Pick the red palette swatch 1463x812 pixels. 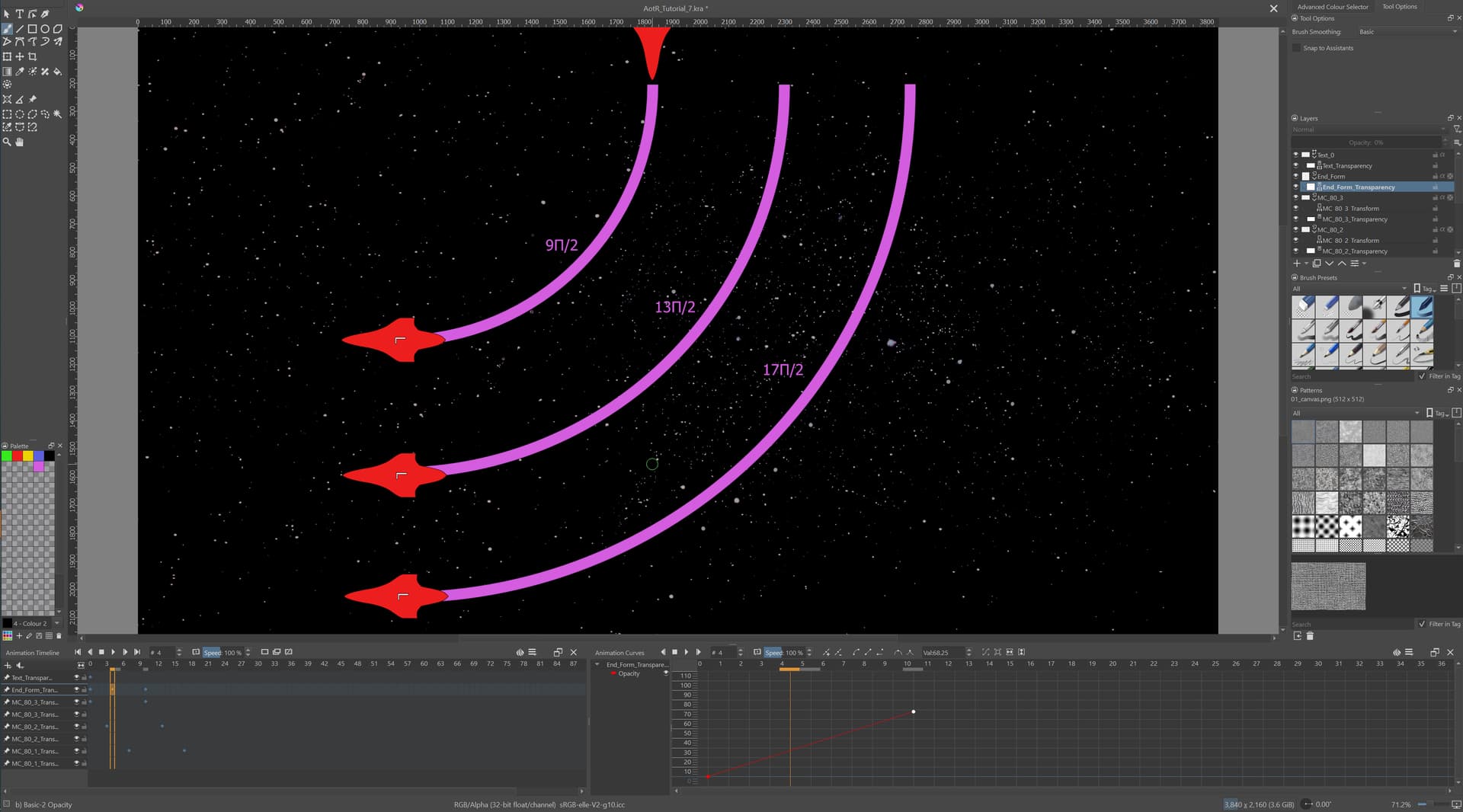18,456
